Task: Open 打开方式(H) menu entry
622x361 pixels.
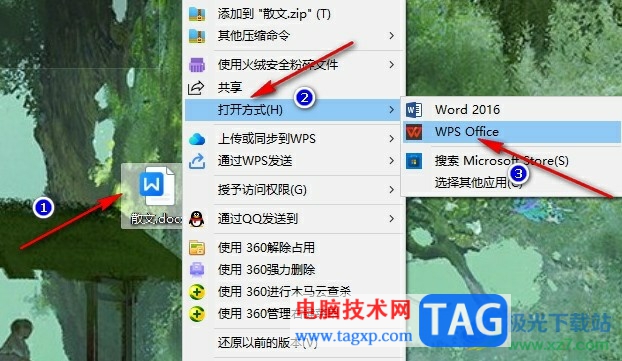Action: coord(294,110)
